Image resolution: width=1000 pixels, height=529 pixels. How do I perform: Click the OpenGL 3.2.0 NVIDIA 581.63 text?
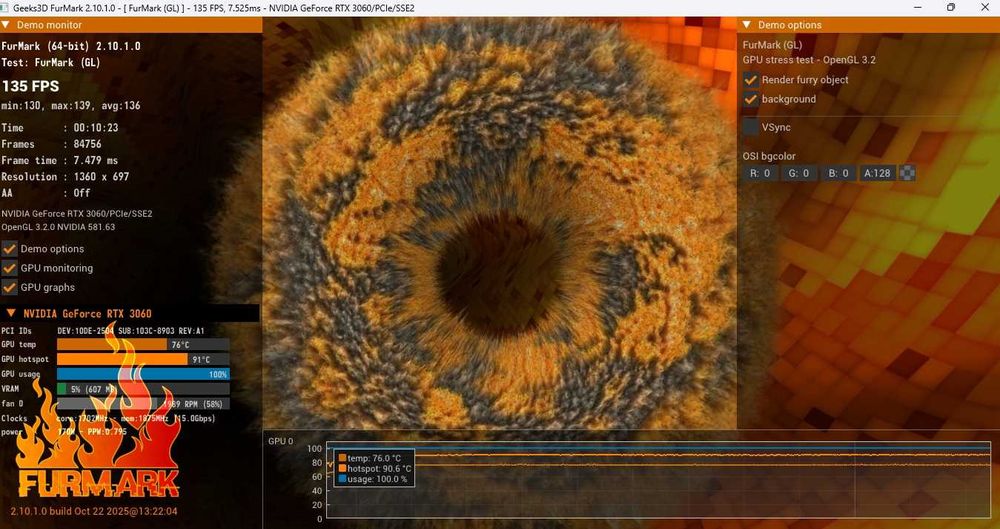[x=58, y=227]
